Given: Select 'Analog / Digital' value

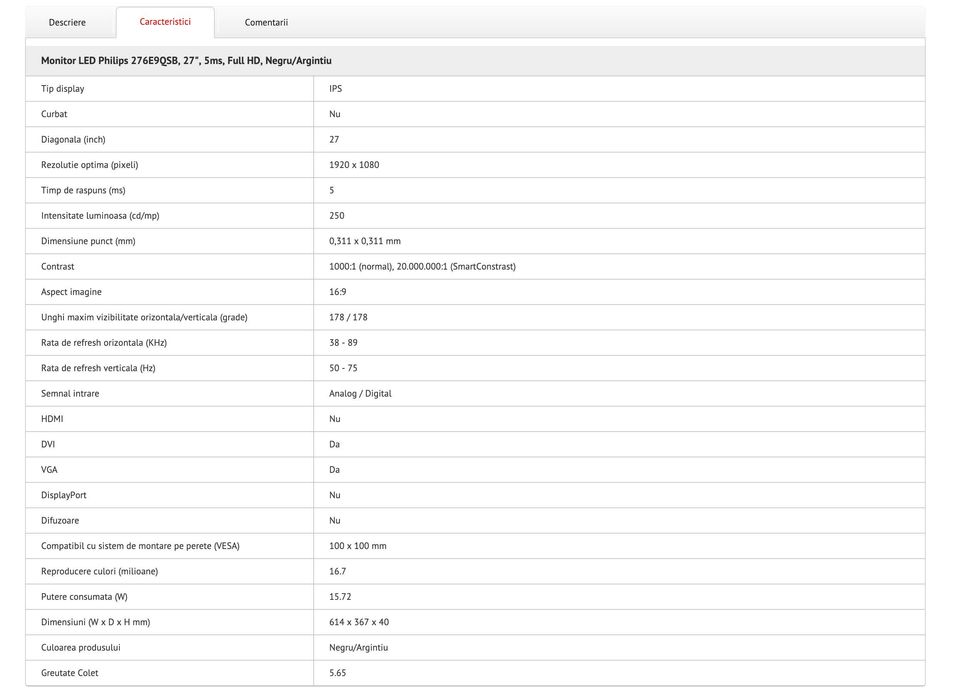Looking at the screenshot, I should [x=360, y=394].
